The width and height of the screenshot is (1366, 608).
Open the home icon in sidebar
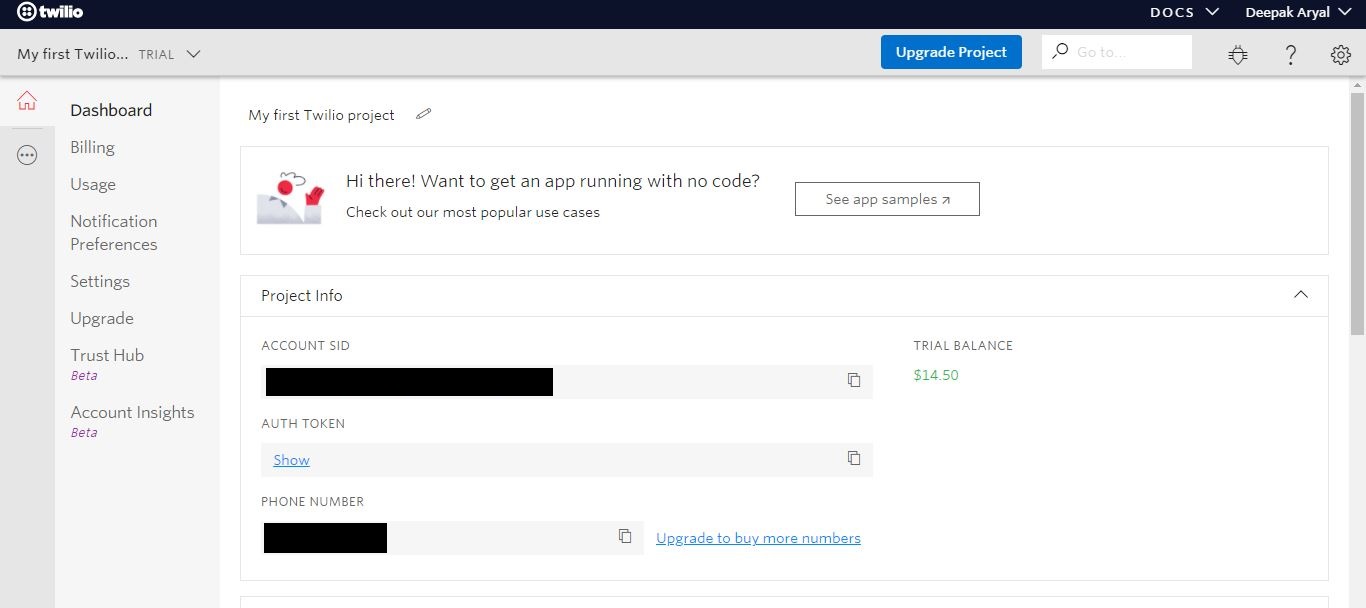[x=27, y=101]
